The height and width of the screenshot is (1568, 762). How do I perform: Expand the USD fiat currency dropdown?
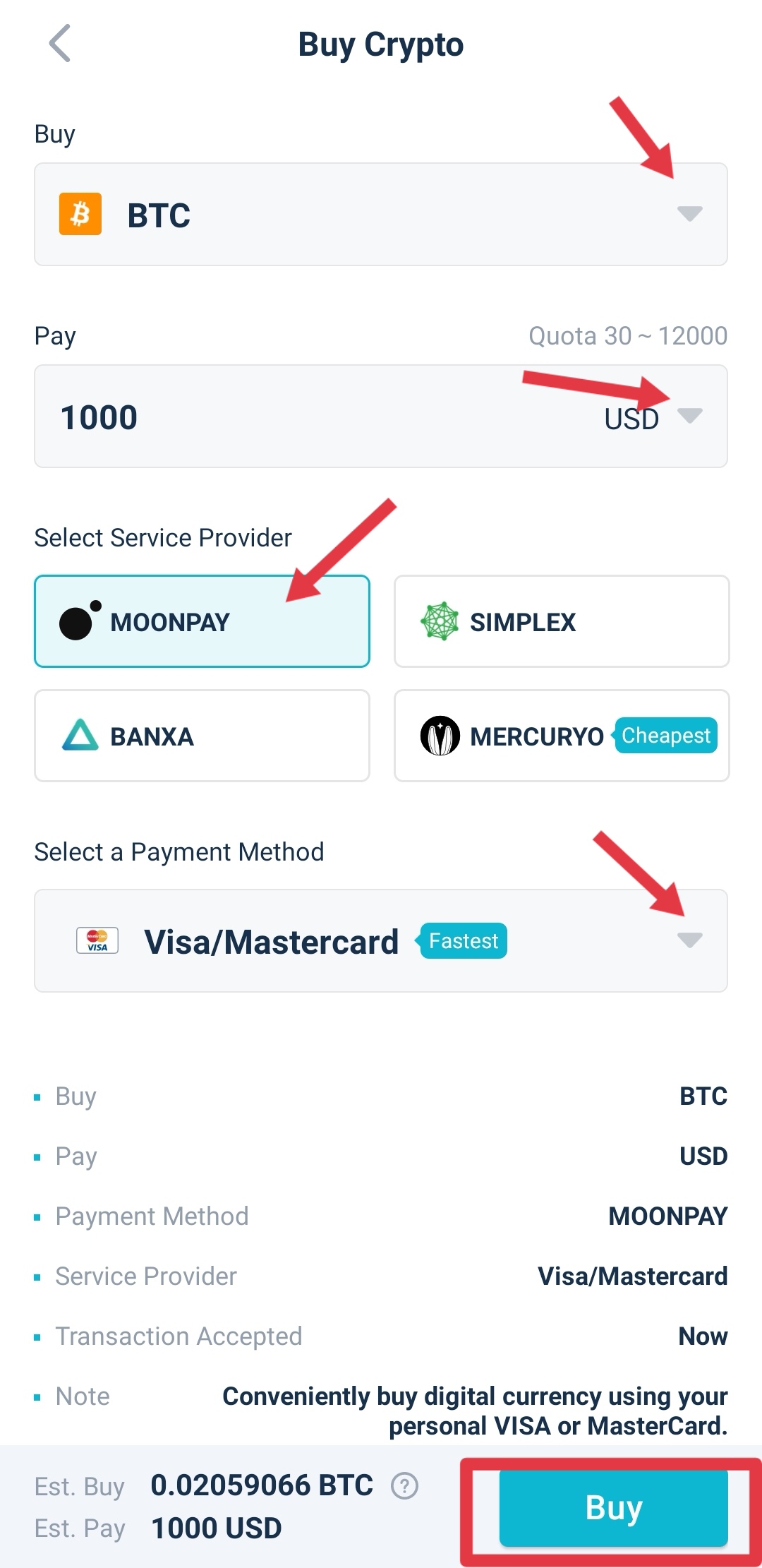[x=690, y=417]
